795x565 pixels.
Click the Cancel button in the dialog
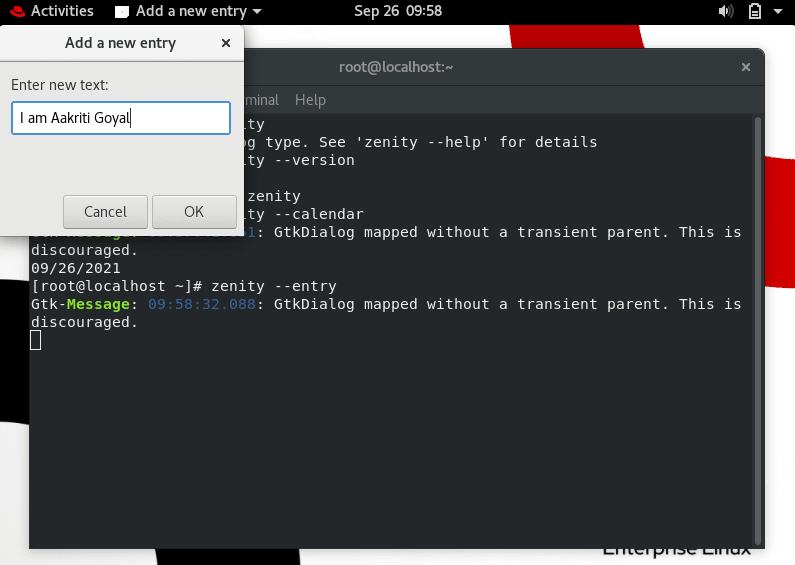click(x=105, y=211)
